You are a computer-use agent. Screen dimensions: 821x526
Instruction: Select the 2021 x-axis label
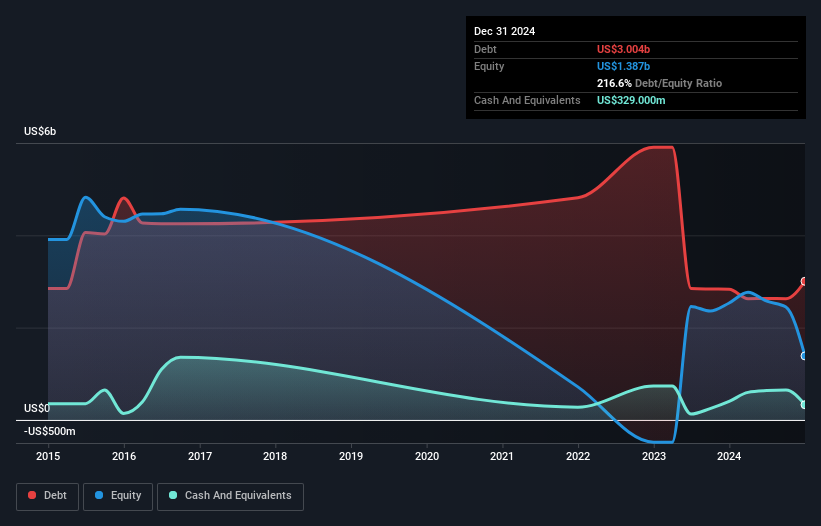click(502, 456)
